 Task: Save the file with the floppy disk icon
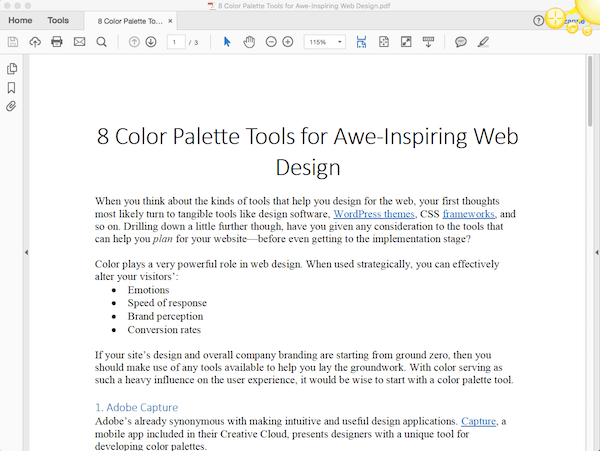tap(13, 42)
